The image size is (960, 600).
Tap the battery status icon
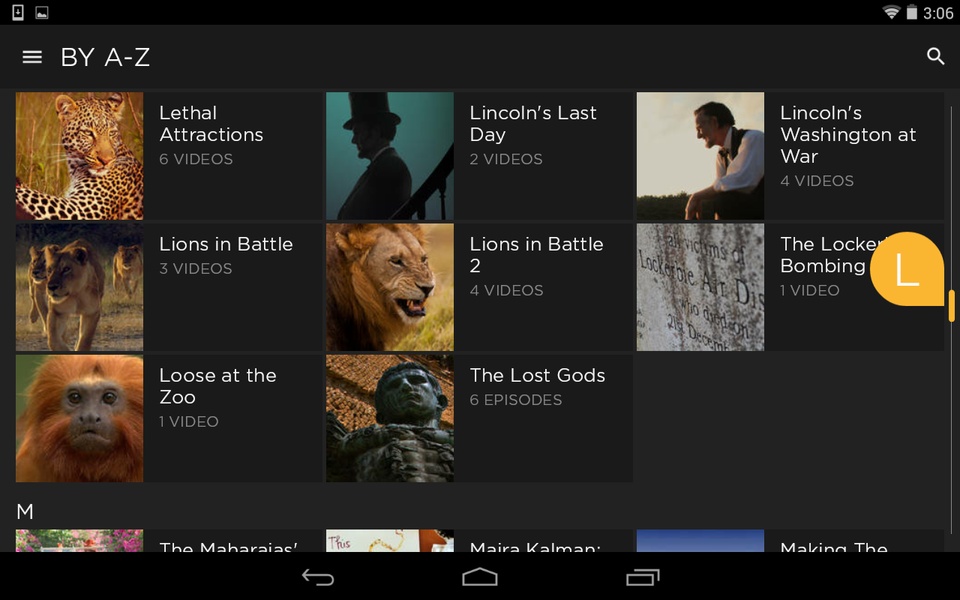point(912,12)
